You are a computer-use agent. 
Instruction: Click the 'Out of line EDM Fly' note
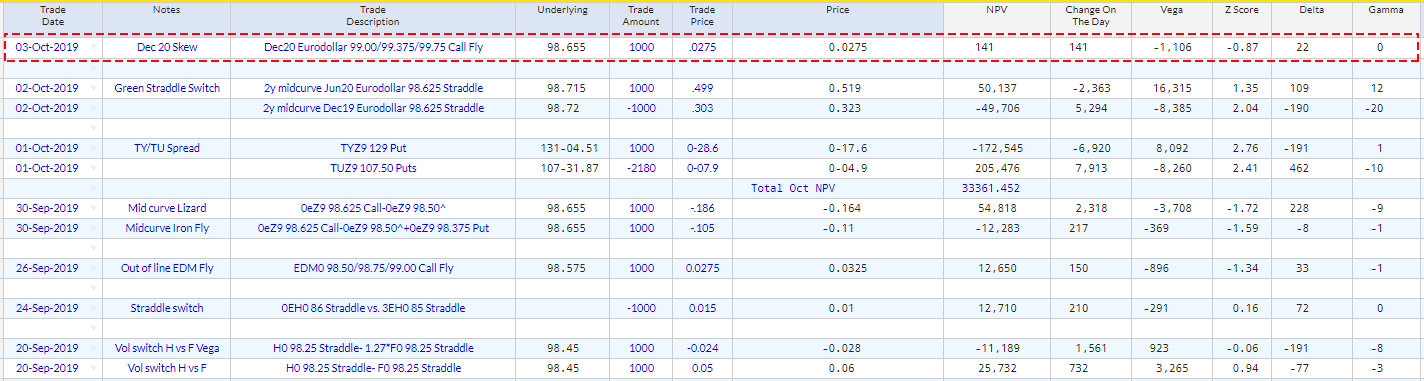point(167,268)
